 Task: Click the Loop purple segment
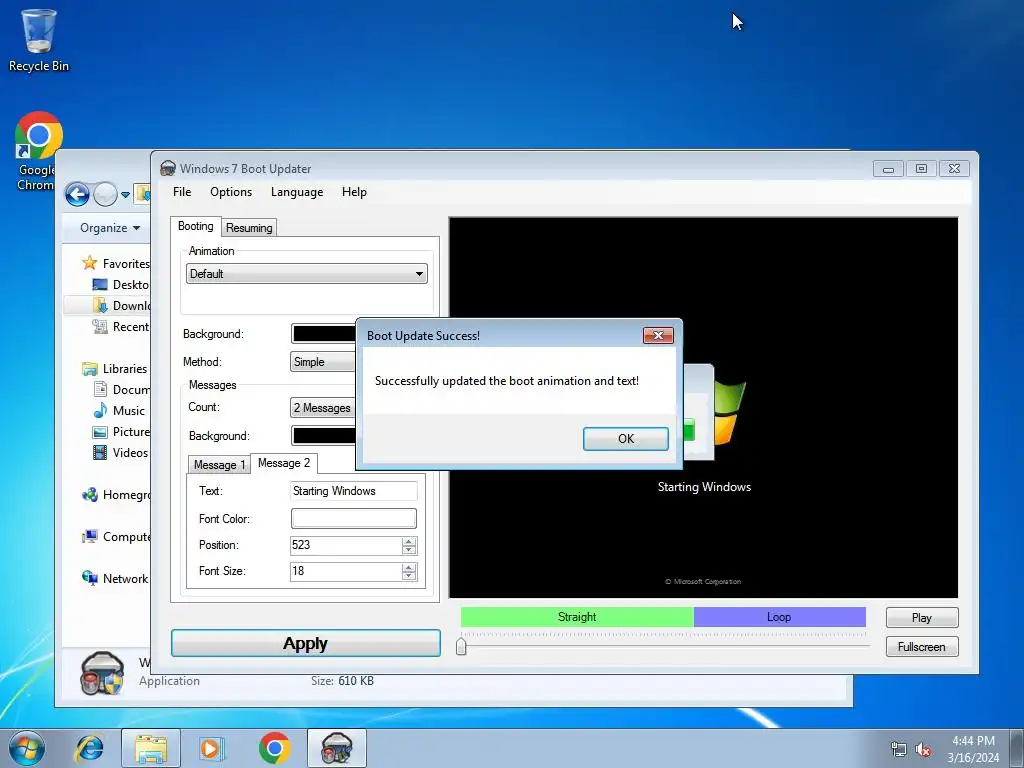779,616
